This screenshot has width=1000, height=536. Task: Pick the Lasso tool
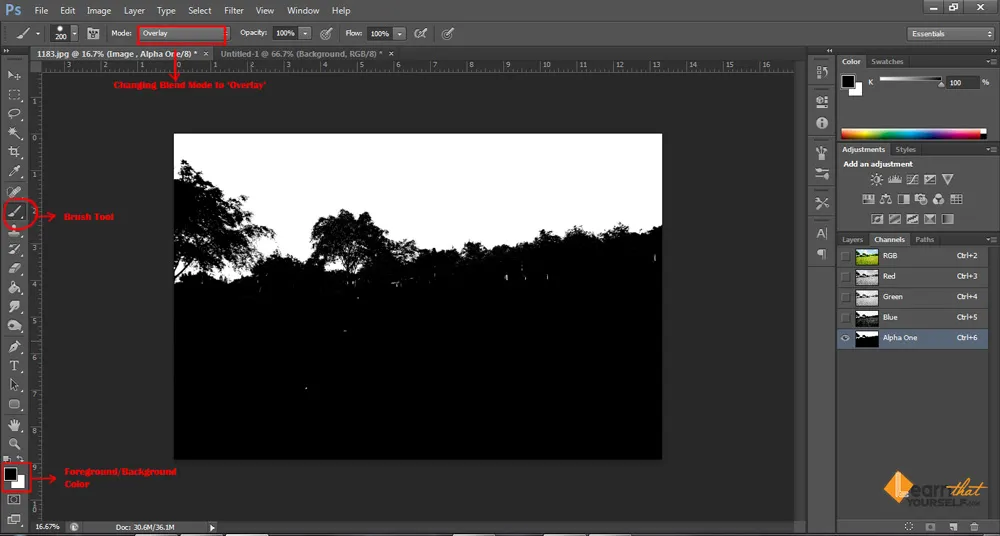[15, 114]
